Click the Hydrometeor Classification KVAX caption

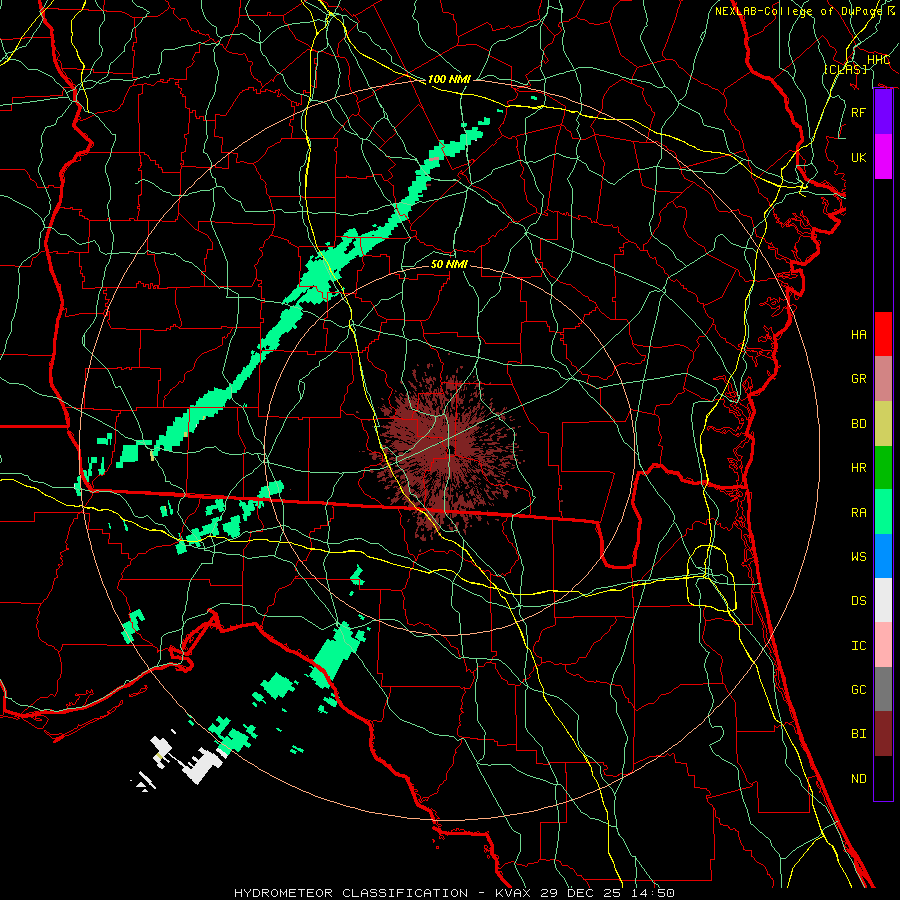[454, 893]
